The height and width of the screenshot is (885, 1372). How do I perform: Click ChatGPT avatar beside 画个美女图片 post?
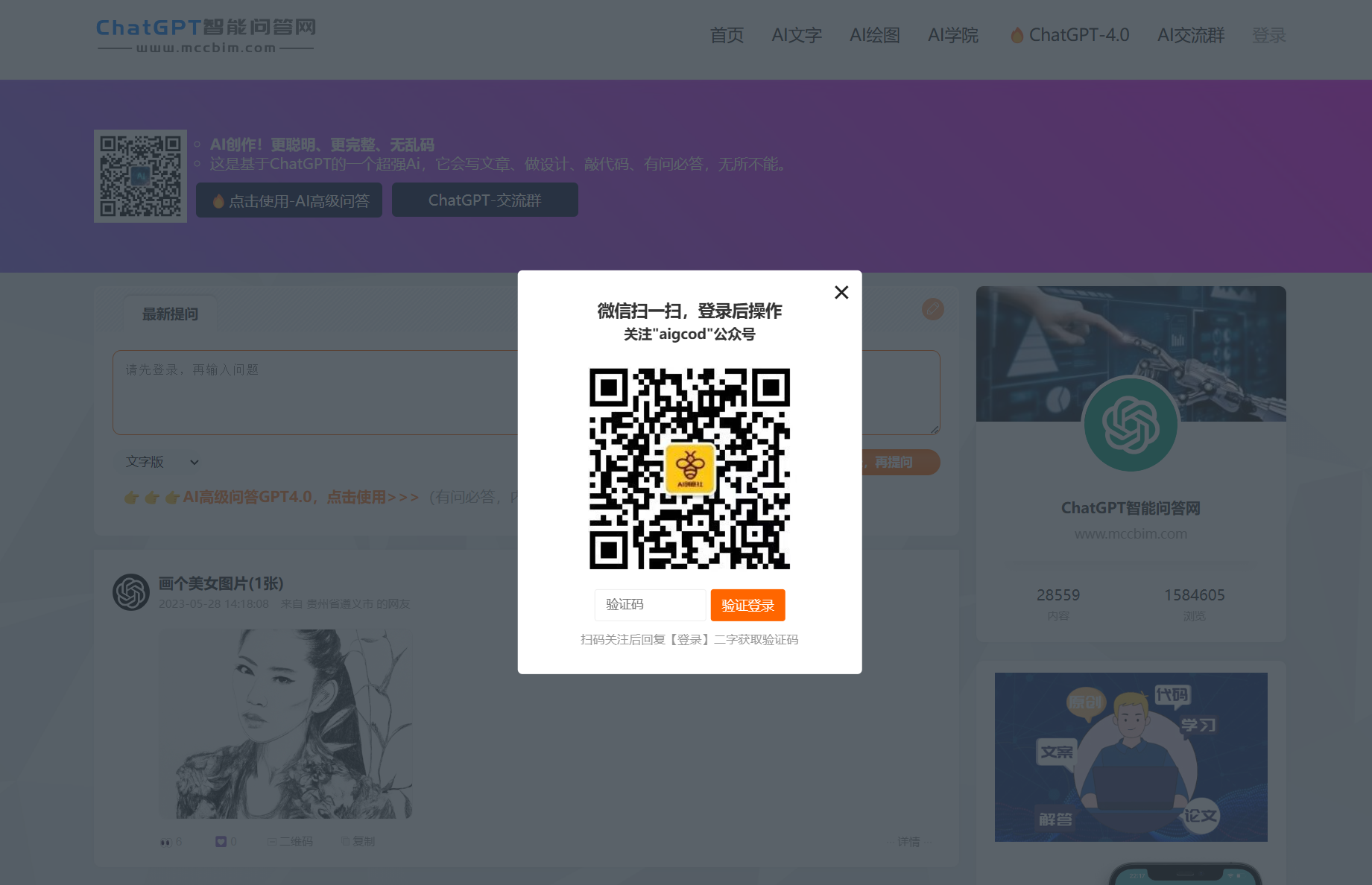(131, 592)
